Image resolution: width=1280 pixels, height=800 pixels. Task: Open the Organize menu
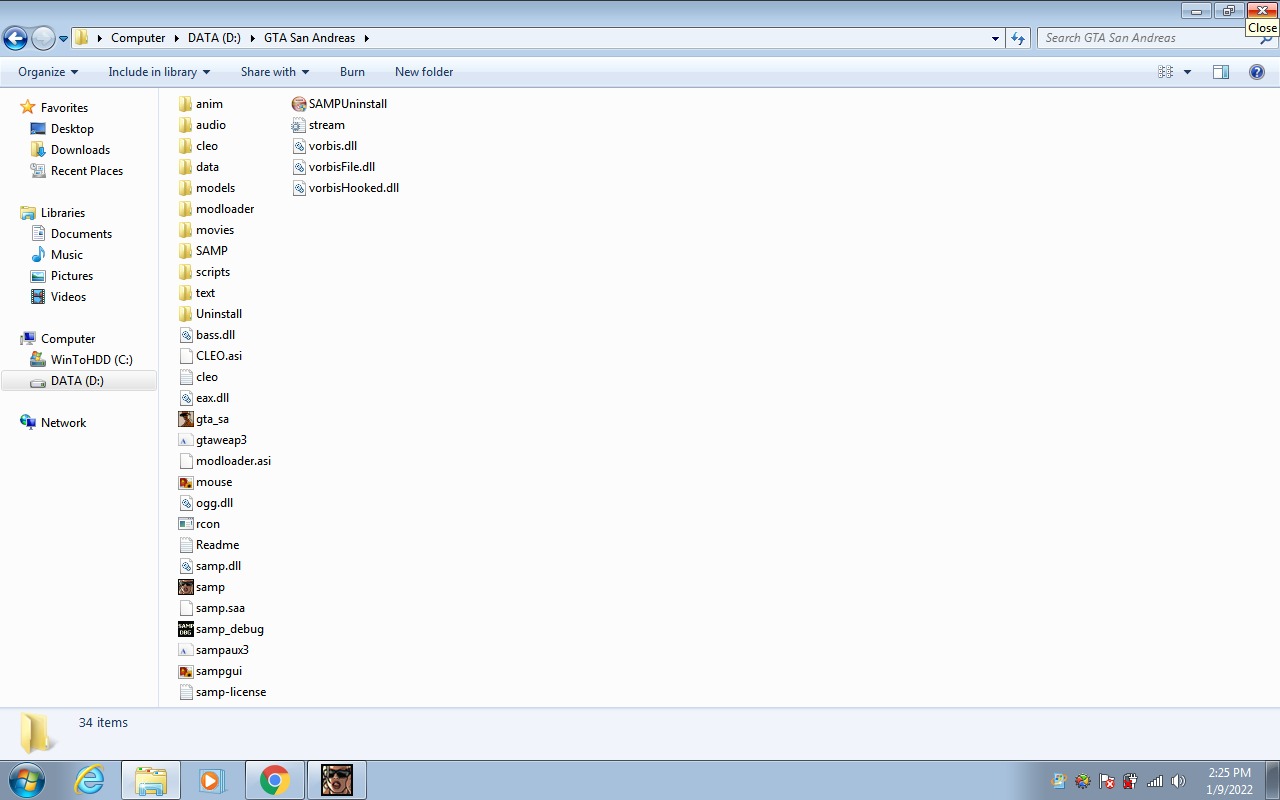(x=48, y=72)
